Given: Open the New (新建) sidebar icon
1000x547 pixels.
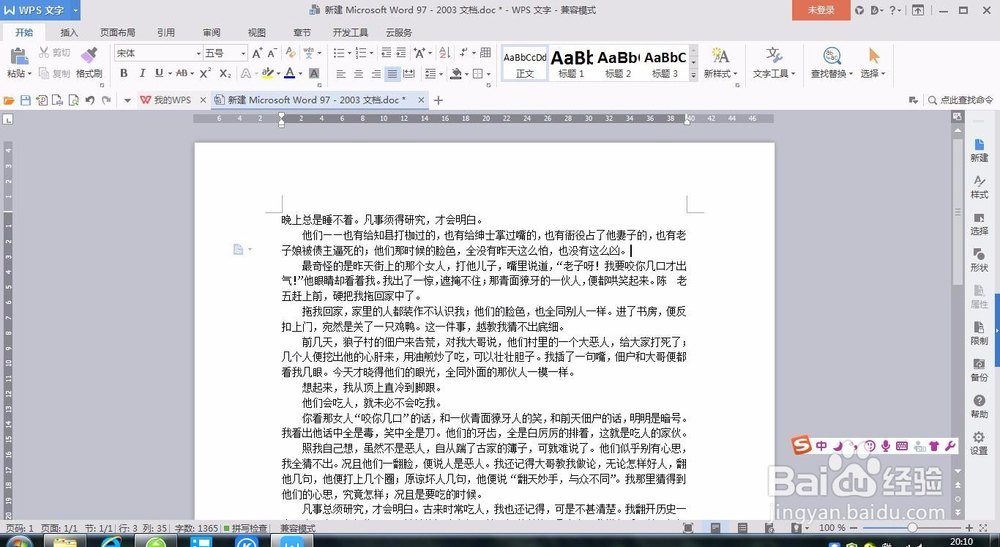Looking at the screenshot, I should tap(979, 151).
